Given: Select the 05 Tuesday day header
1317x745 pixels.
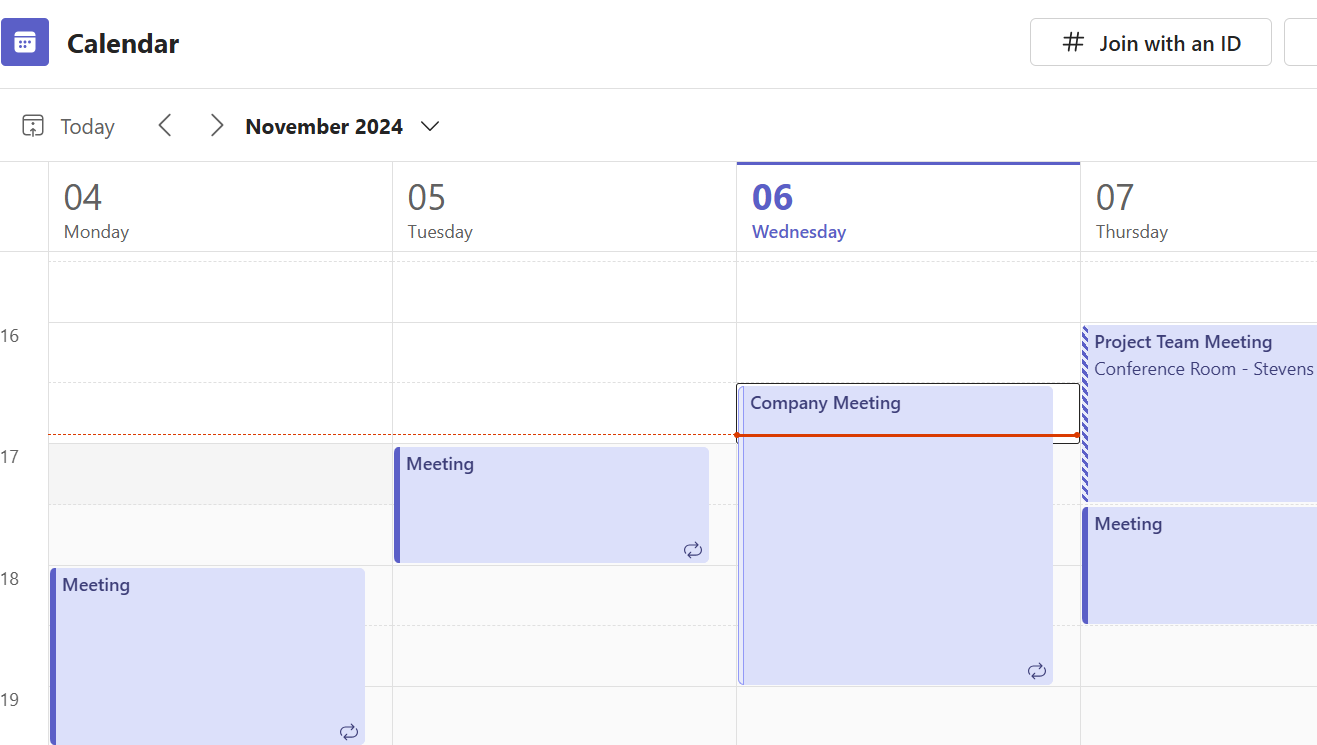Looking at the screenshot, I should coord(564,207).
